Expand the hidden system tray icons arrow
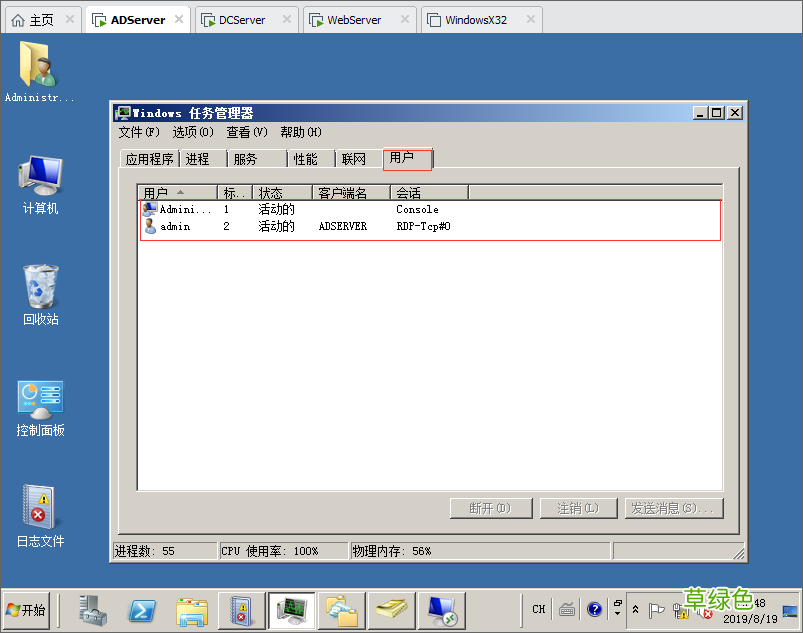The width and height of the screenshot is (803, 633). (x=634, y=610)
